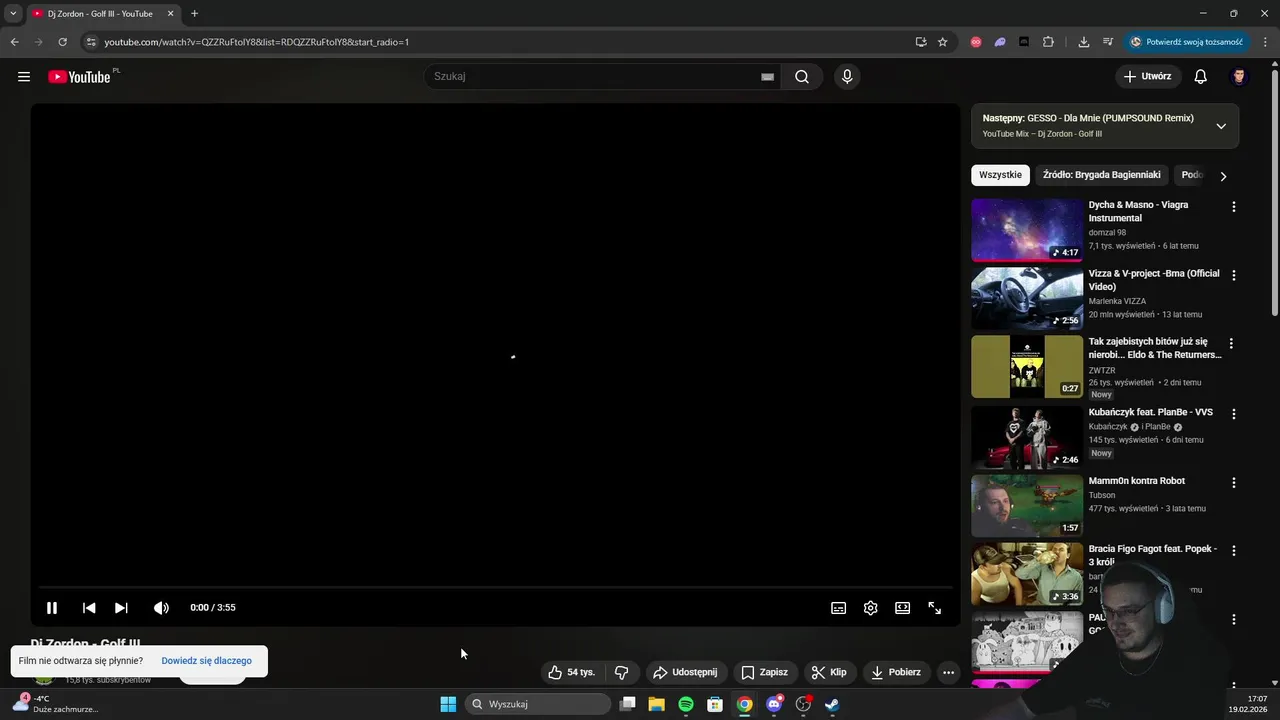The width and height of the screenshot is (1280, 720).
Task: Open Chrome downloads icon
Action: (1084, 42)
